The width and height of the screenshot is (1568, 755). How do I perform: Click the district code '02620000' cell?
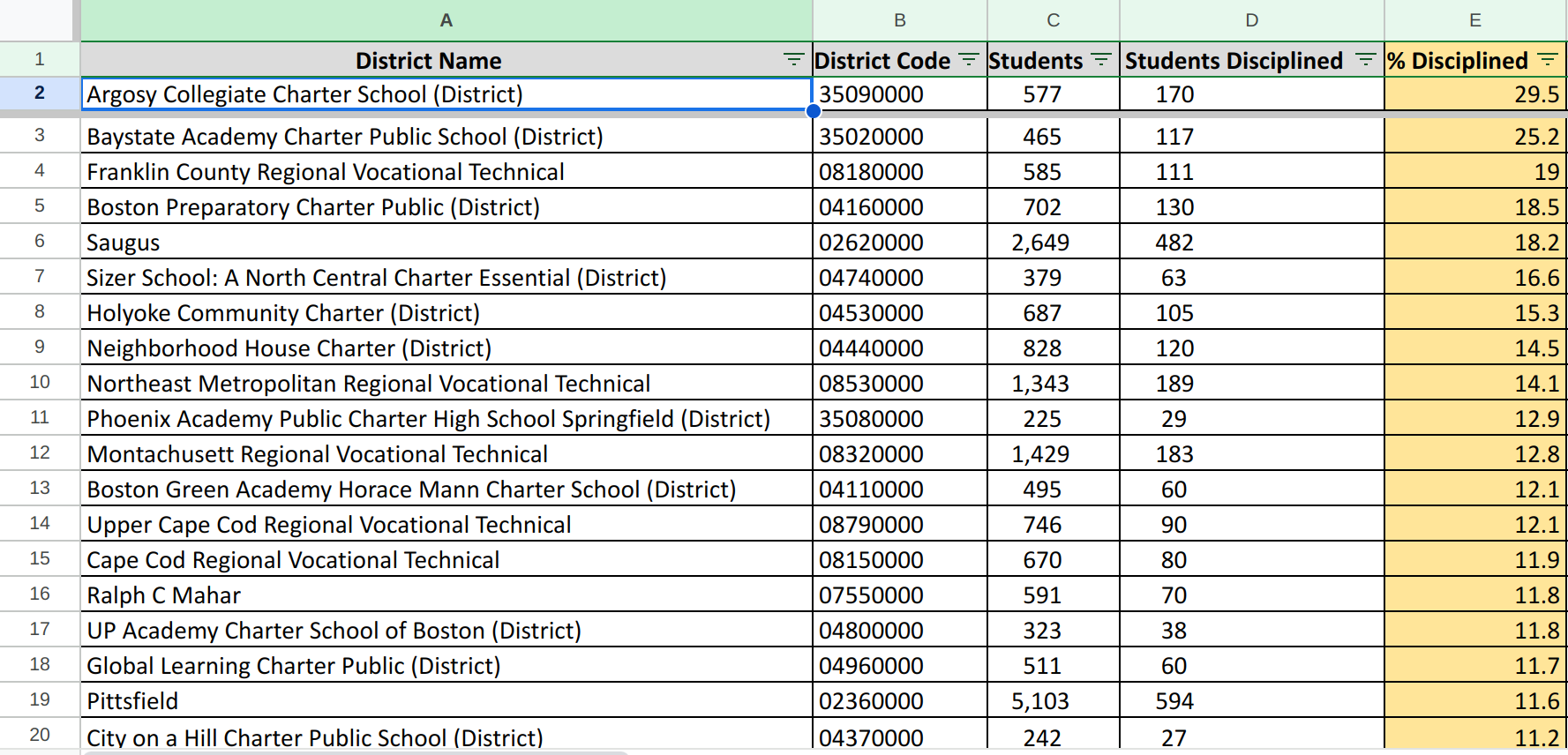click(x=900, y=242)
